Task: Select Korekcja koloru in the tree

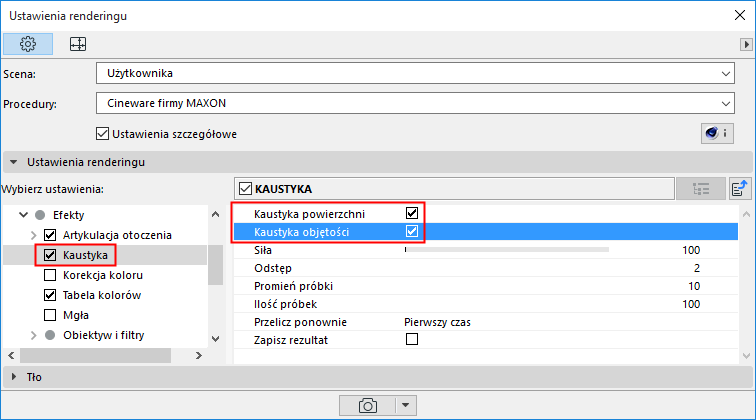Action: click(102, 275)
